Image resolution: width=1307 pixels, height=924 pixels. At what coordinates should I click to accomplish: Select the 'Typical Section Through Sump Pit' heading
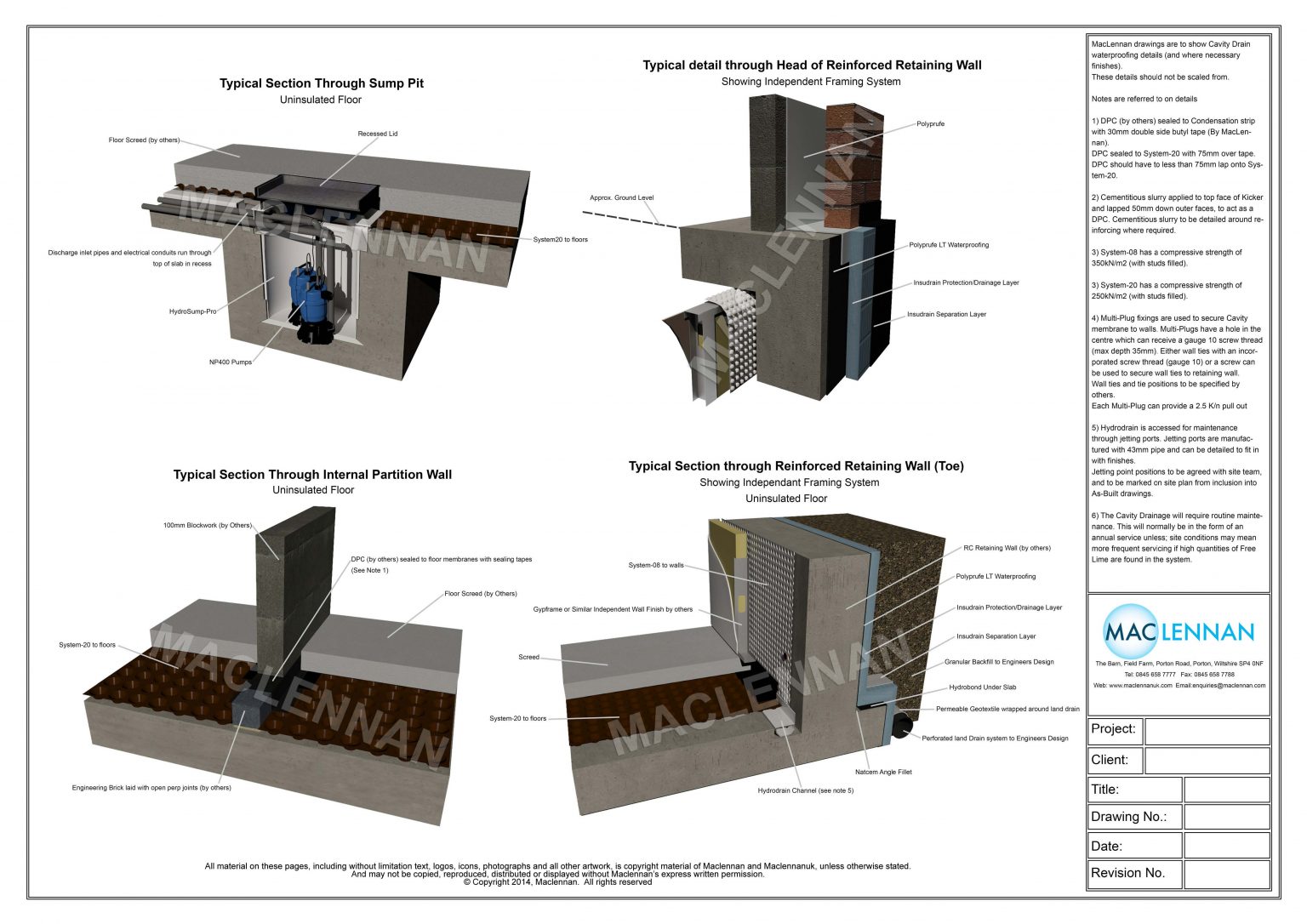tap(322, 83)
